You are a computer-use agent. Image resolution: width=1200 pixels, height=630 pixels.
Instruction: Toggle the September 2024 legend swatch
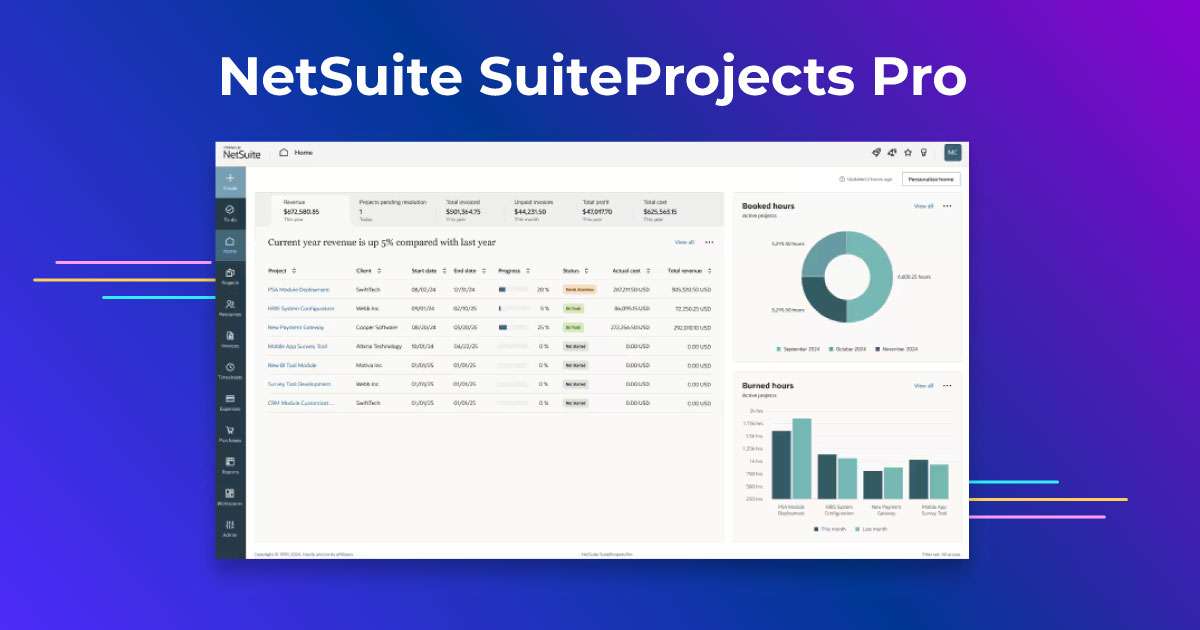pos(778,349)
